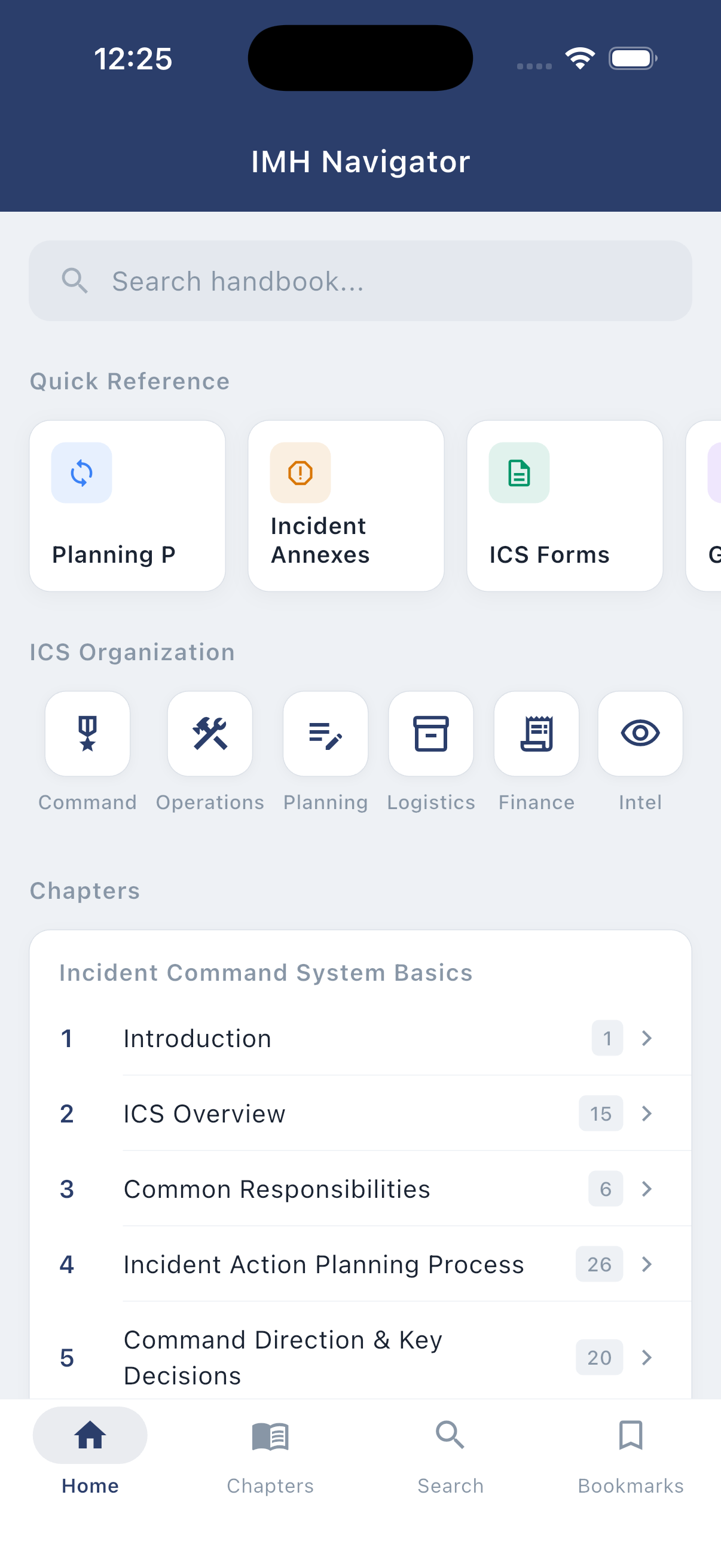
Task: Open the Planning section icon
Action: pyautogui.click(x=325, y=734)
